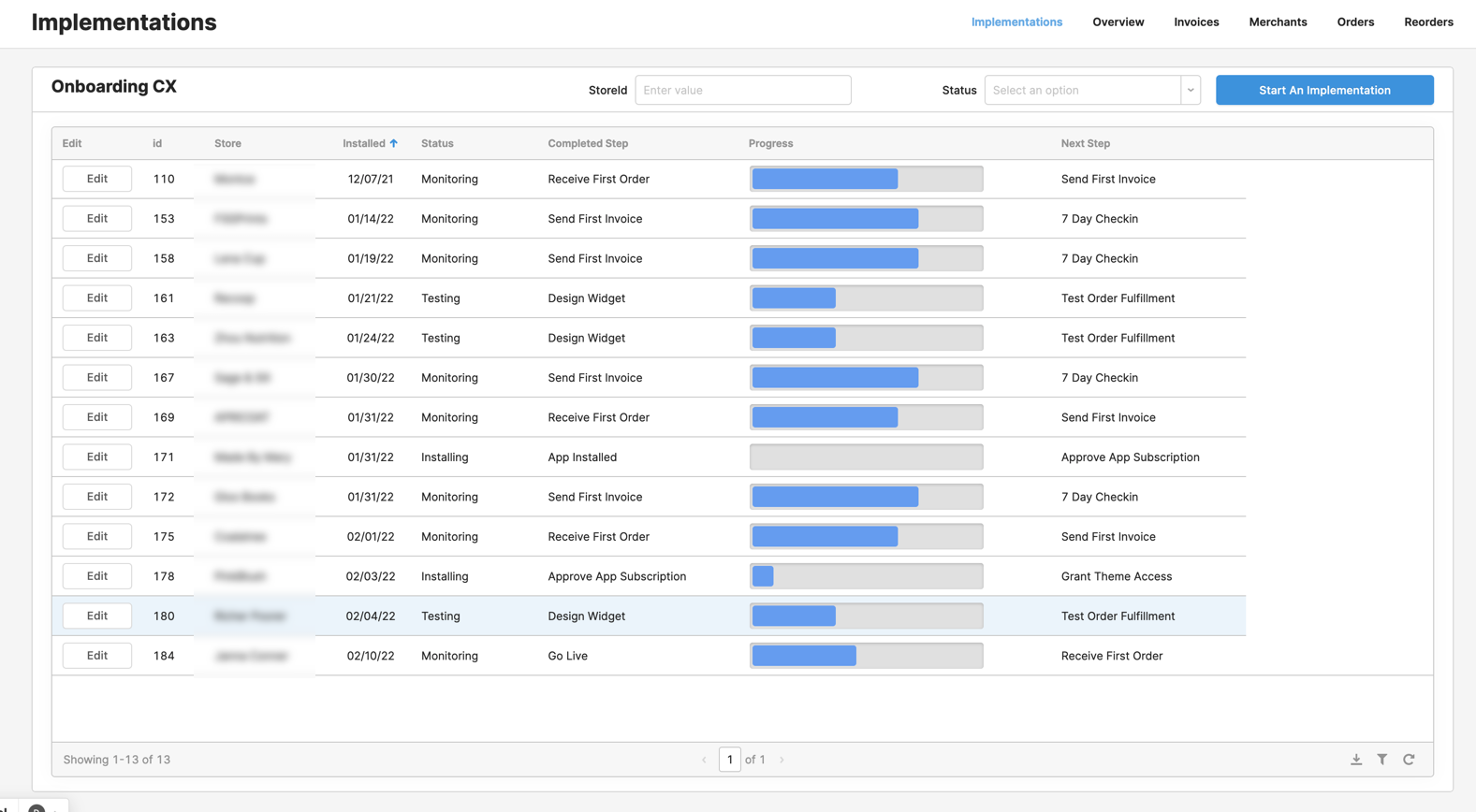The width and height of the screenshot is (1476, 812).
Task: Sort by the Store column header
Action: click(x=227, y=143)
